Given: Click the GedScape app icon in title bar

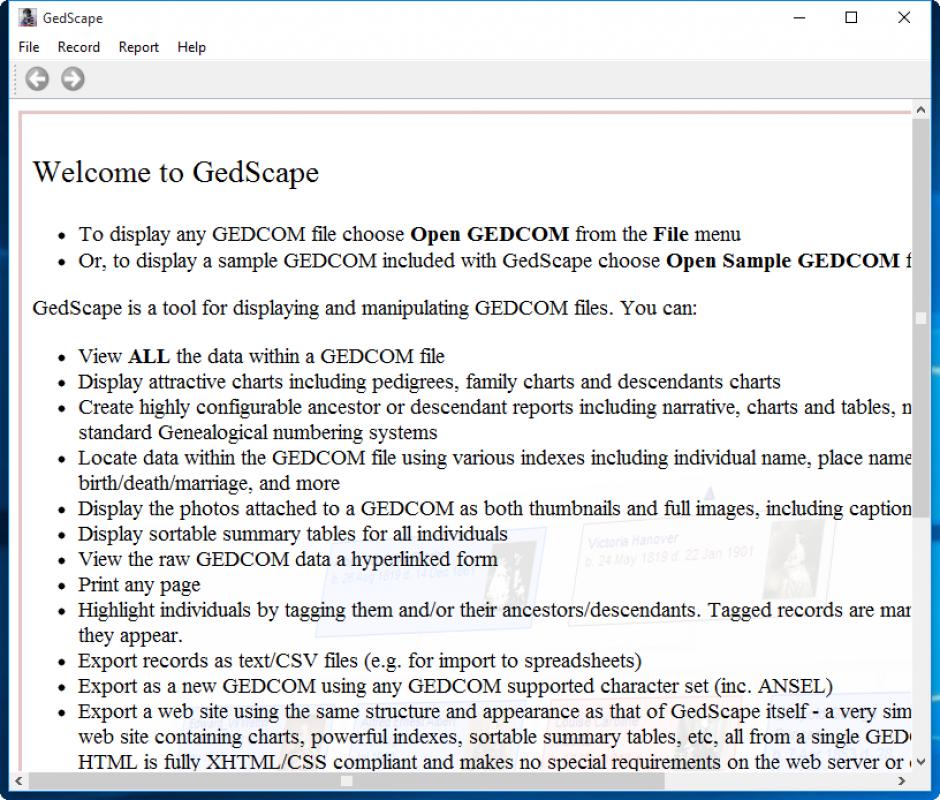Looking at the screenshot, I should (x=28, y=18).
